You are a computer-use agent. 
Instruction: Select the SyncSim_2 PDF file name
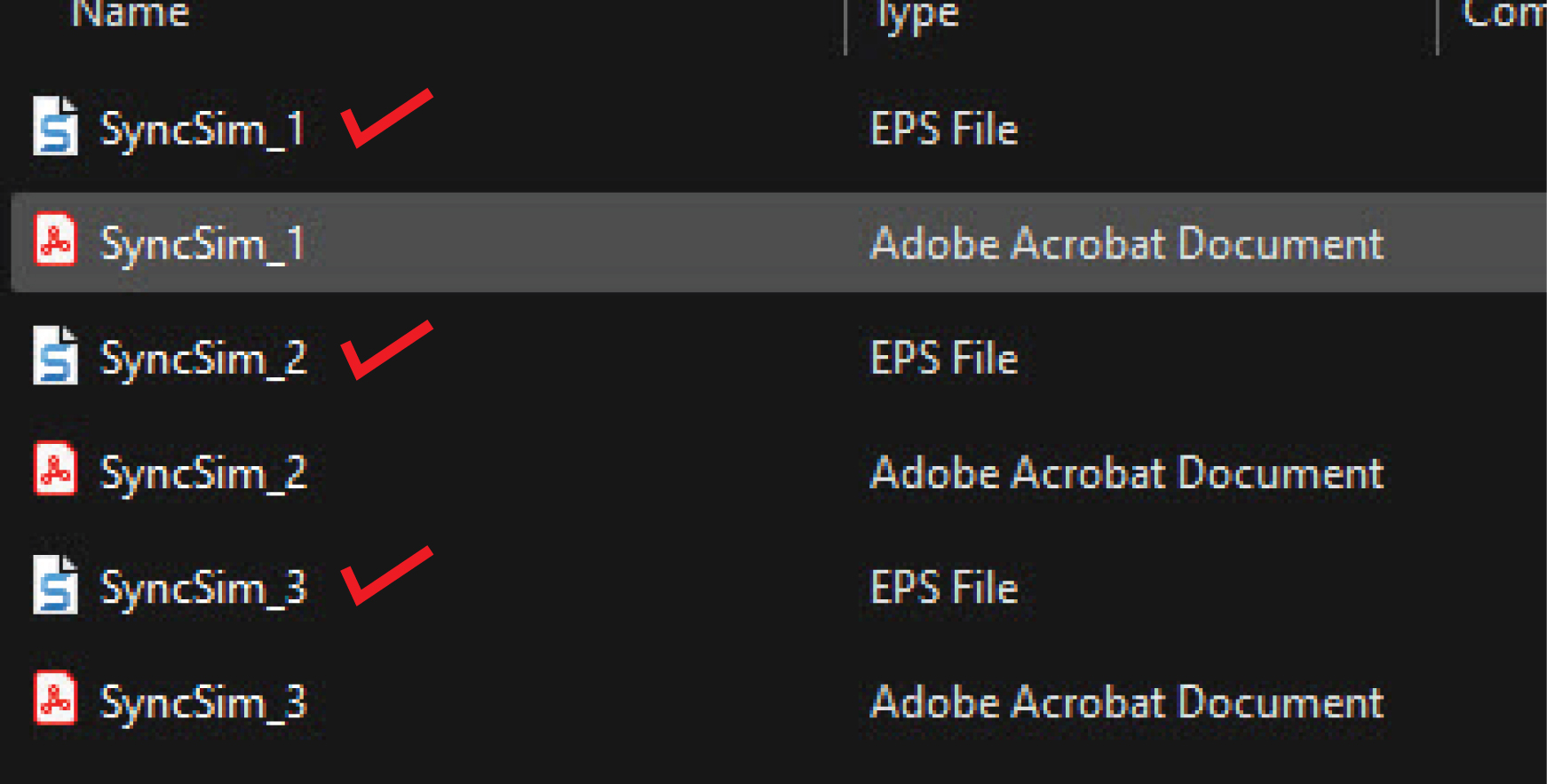click(202, 472)
